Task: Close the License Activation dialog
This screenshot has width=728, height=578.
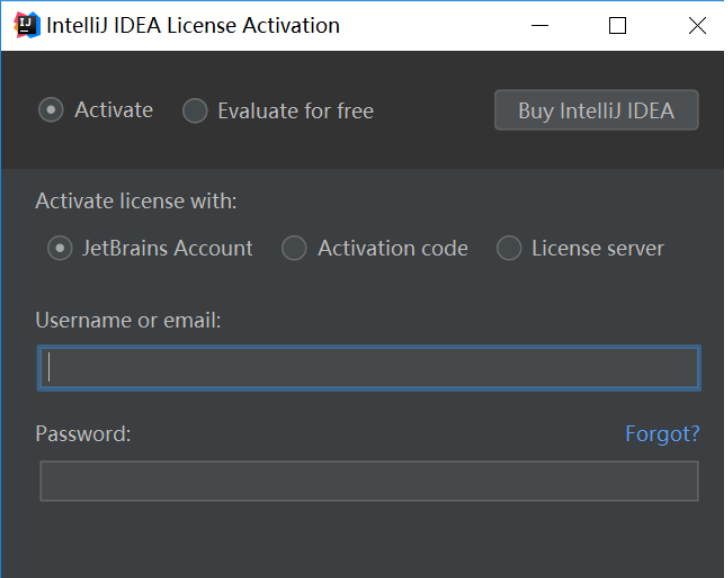Action: (x=697, y=26)
